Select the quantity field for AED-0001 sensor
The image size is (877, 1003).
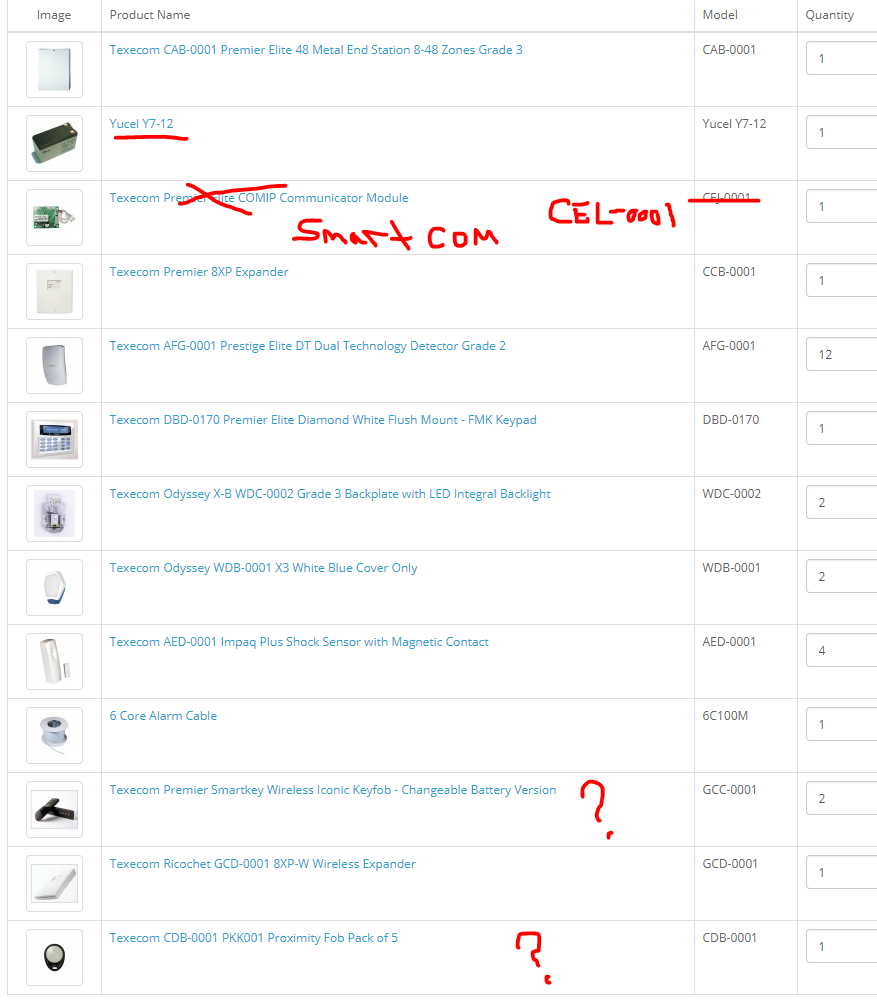click(x=842, y=651)
